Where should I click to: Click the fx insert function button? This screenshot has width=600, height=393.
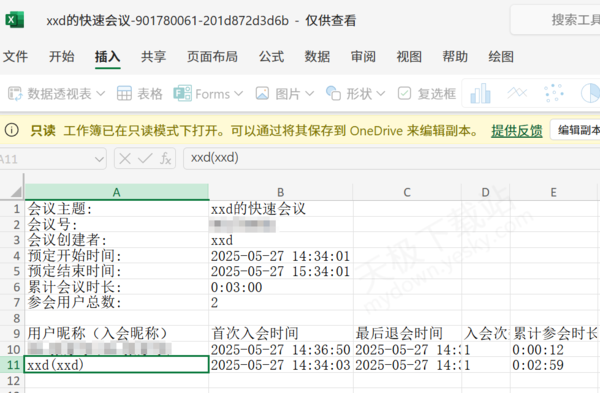pos(165,158)
